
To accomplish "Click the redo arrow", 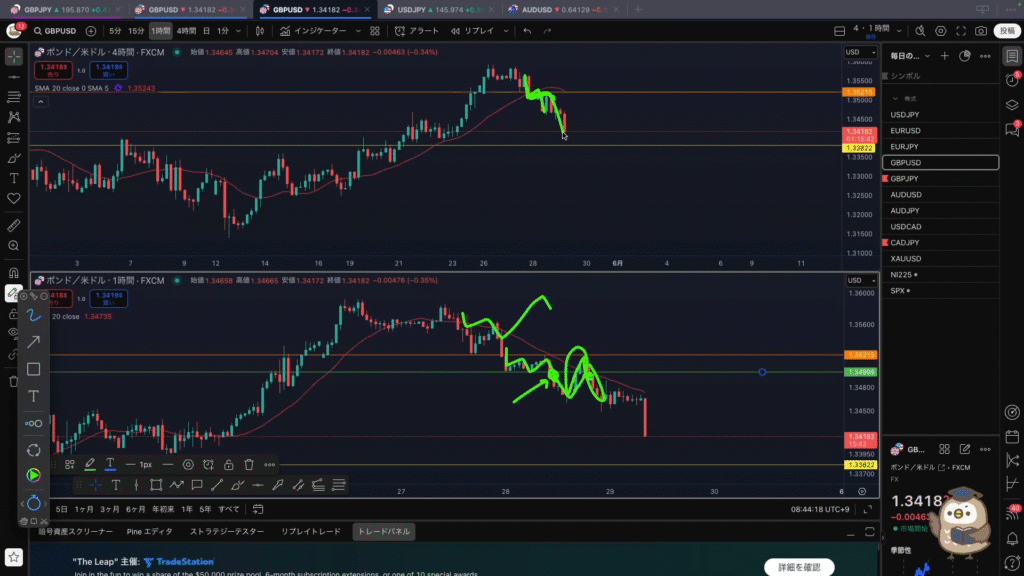I will [x=547, y=31].
